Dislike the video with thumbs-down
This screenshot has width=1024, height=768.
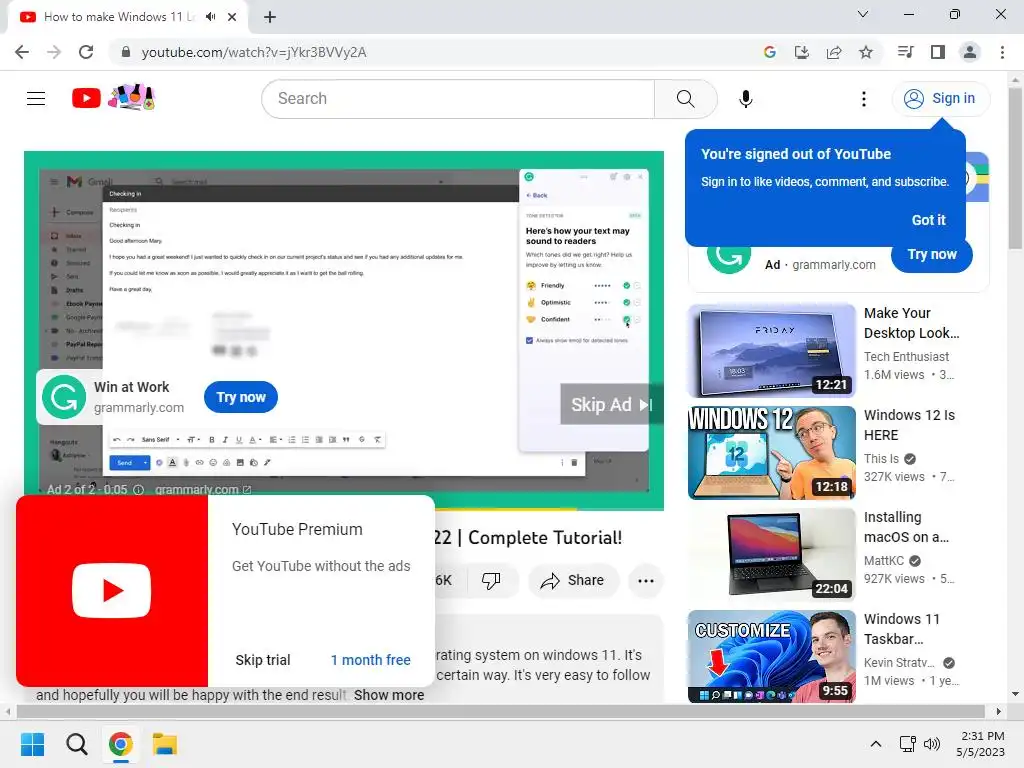[x=491, y=581]
